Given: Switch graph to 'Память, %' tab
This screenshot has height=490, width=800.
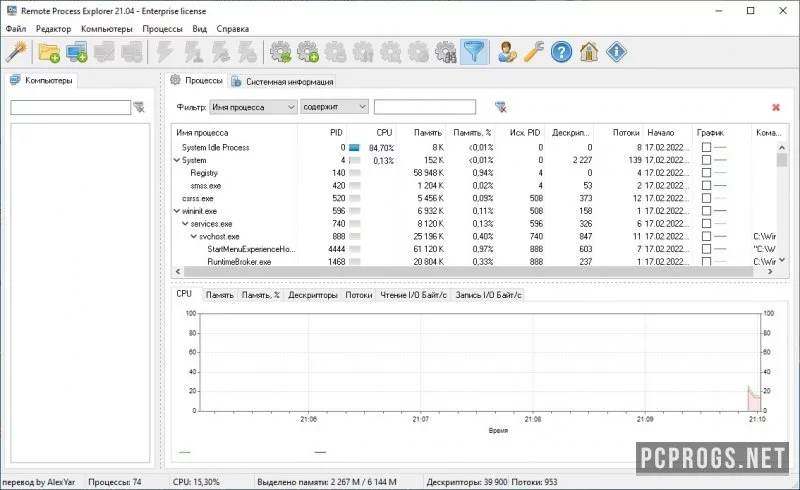Looking at the screenshot, I should click(261, 295).
